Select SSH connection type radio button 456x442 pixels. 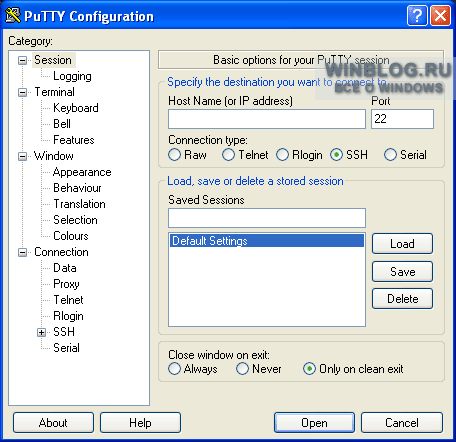coord(336,155)
